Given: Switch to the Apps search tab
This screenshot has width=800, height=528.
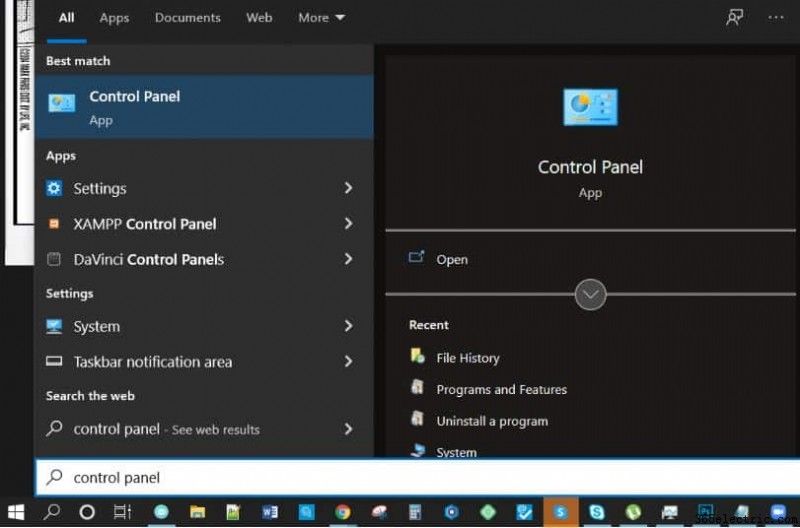Looking at the screenshot, I should pyautogui.click(x=114, y=18).
